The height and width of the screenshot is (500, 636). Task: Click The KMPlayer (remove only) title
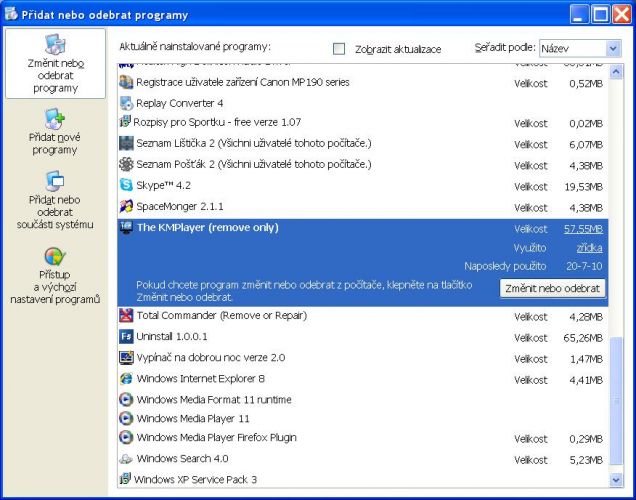point(208,227)
